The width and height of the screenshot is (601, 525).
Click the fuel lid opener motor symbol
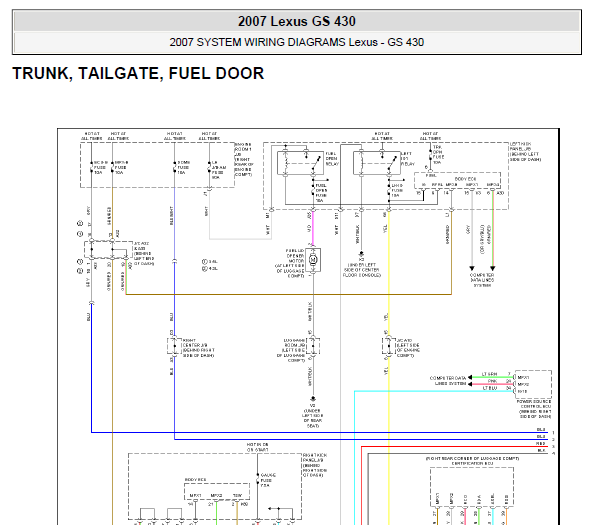(313, 260)
